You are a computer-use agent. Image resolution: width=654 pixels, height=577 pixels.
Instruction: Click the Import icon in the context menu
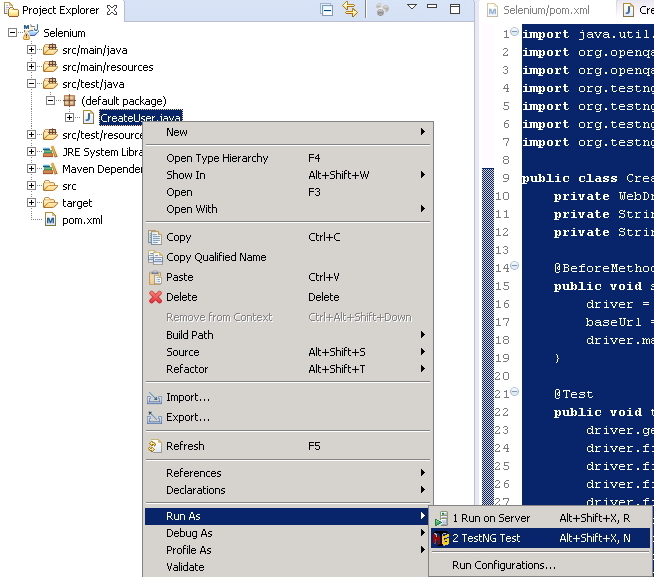(x=155, y=397)
